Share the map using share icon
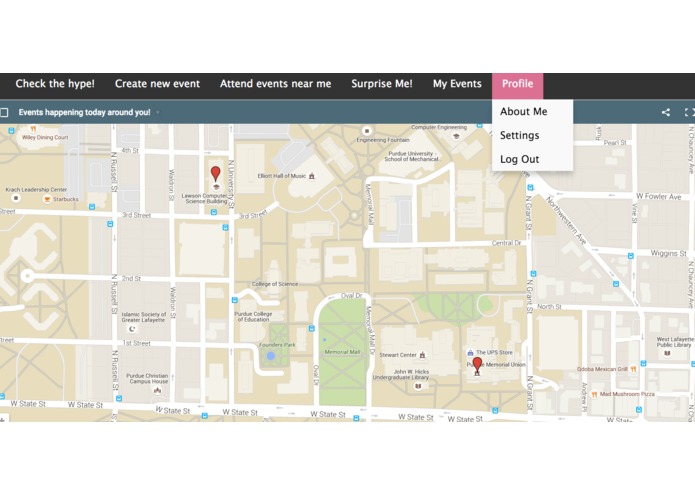Screen dimensions: 695x494 pos(666,113)
